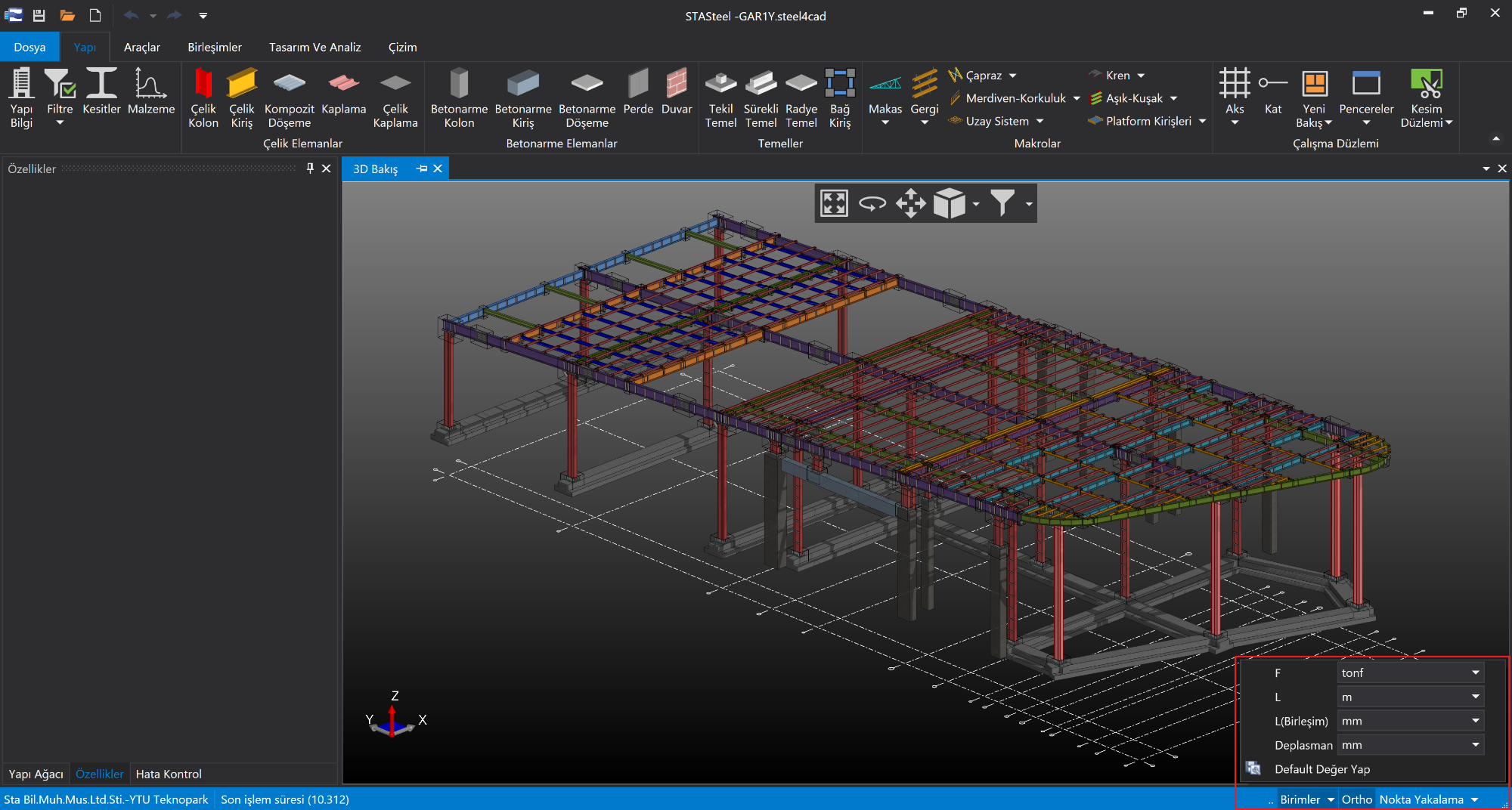Select the pan move view tool
Viewport: 1512px width, 810px height.
pyautogui.click(x=910, y=203)
